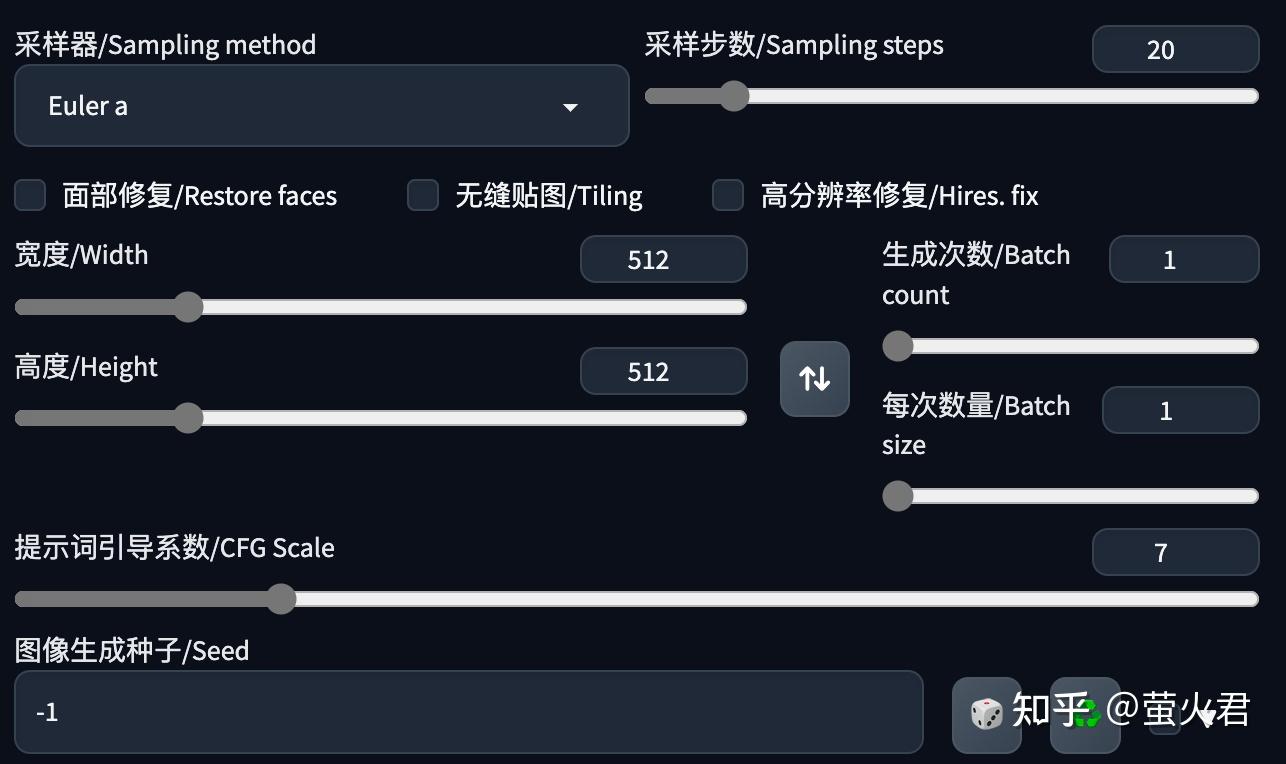Click the Batch count value box showing 1
Screen dimensions: 1286x764
[x=1183, y=259]
